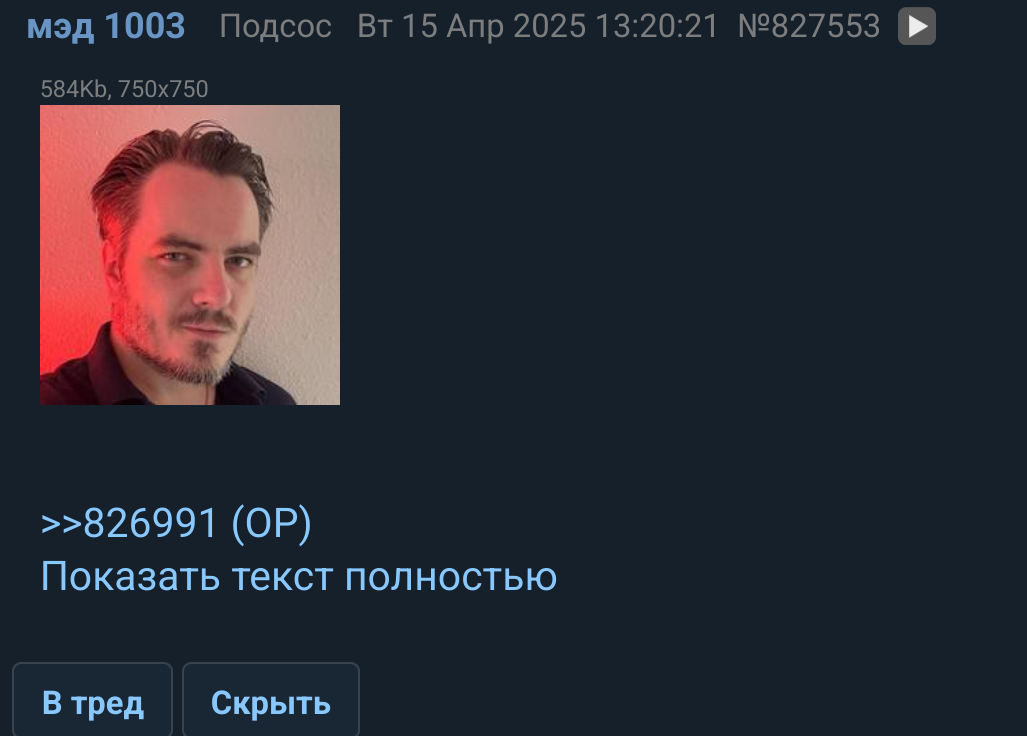The width and height of the screenshot is (1027, 736).
Task: Click the Подсос label in post header
Action: [276, 27]
